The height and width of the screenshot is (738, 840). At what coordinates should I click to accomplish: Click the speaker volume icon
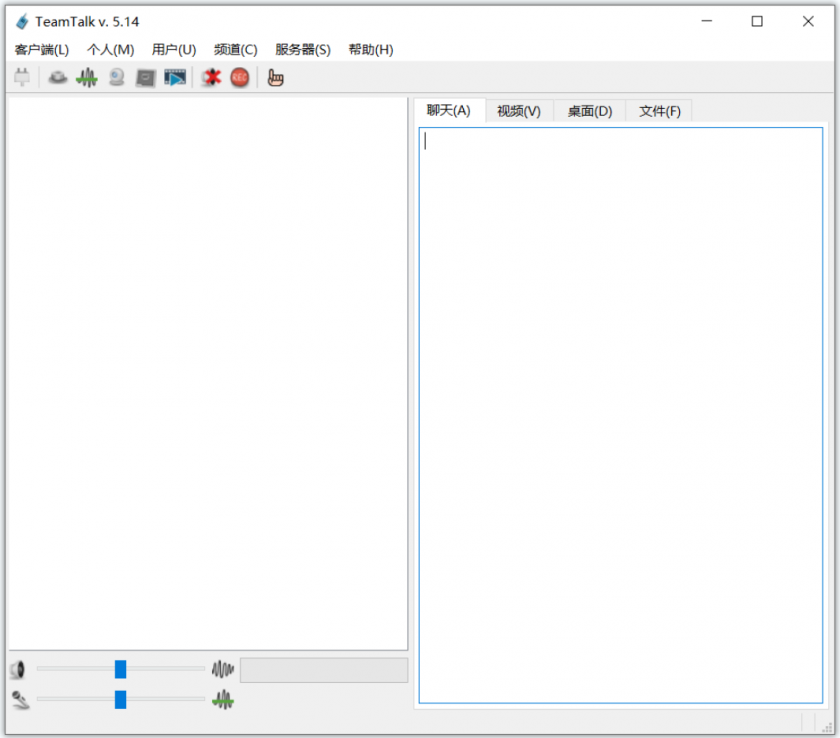tap(18, 669)
